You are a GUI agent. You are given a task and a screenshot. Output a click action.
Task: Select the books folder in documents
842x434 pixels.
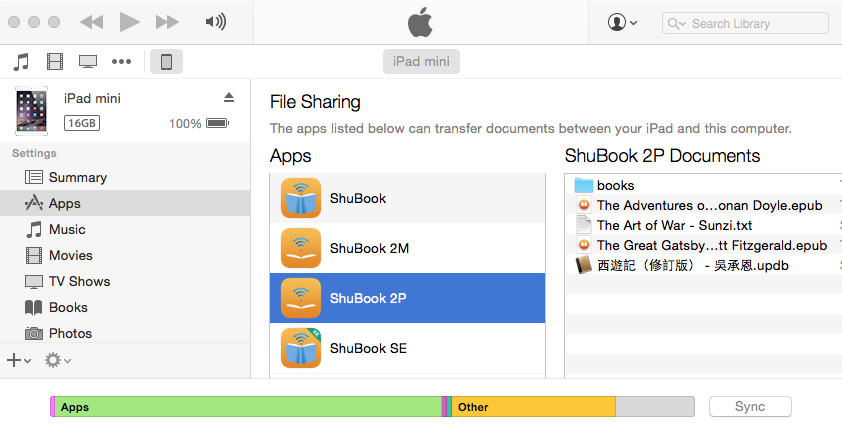(703, 185)
